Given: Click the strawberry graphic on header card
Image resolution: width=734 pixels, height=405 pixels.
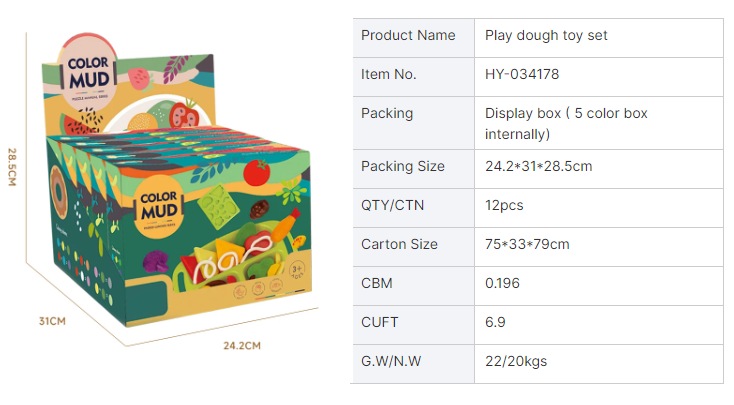Looking at the screenshot, I should (x=140, y=79).
